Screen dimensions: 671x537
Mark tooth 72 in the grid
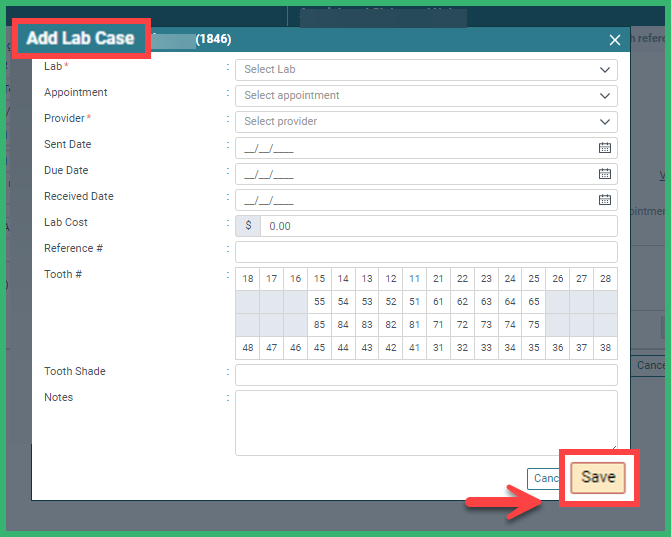tap(462, 325)
